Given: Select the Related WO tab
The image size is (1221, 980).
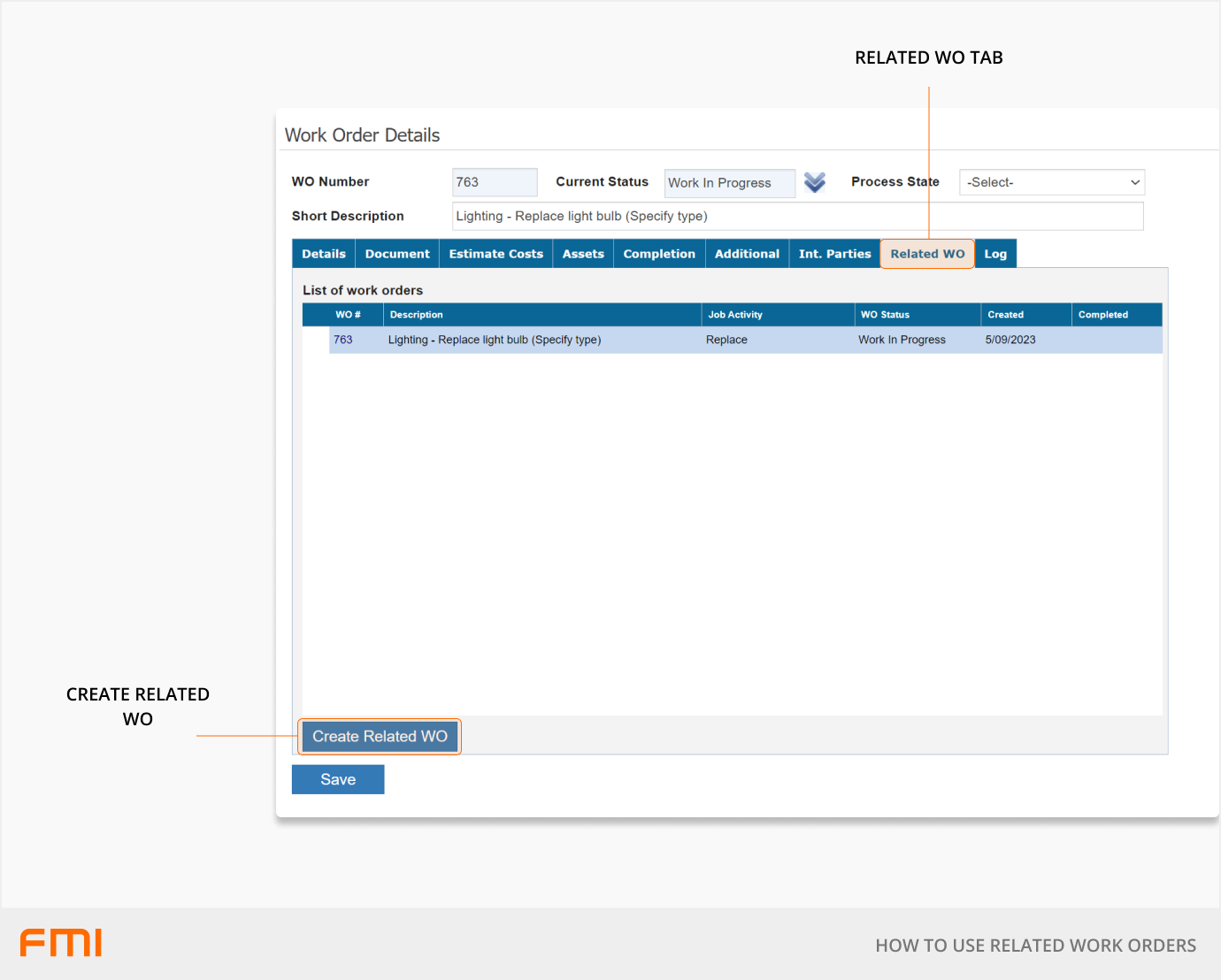Looking at the screenshot, I should click(x=927, y=254).
